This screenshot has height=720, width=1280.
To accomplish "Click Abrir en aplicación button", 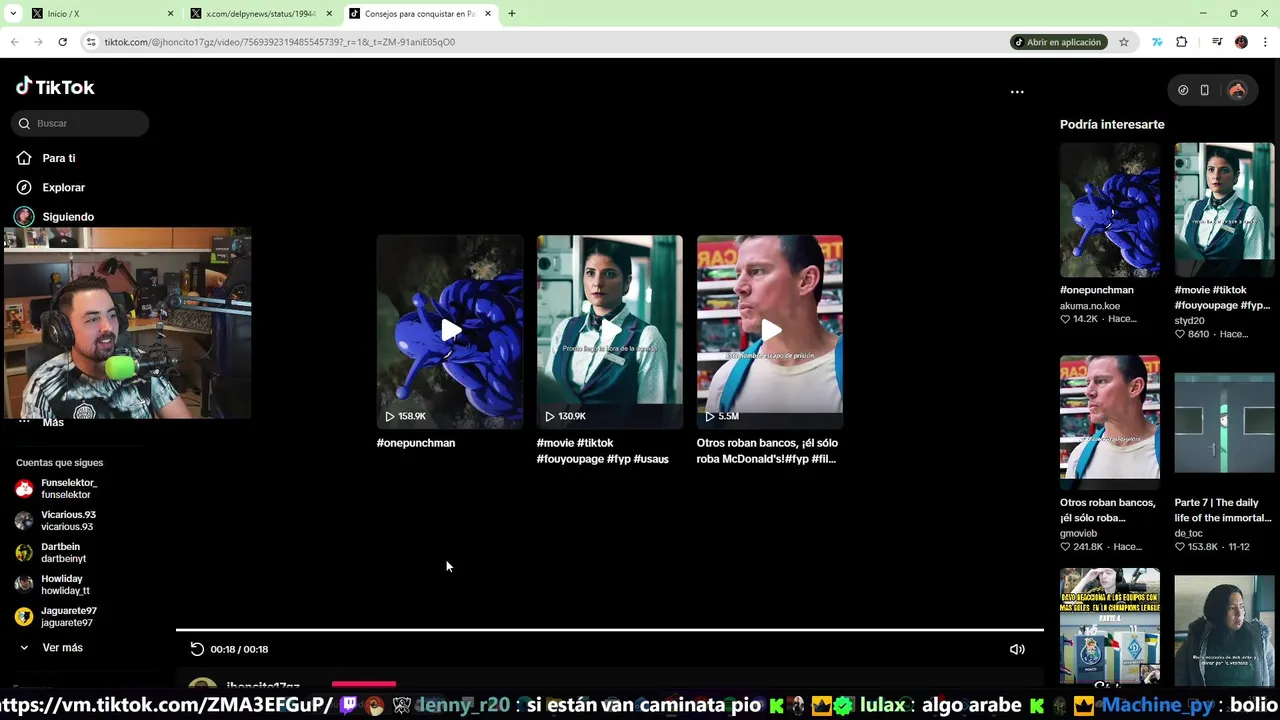I will click(1058, 42).
